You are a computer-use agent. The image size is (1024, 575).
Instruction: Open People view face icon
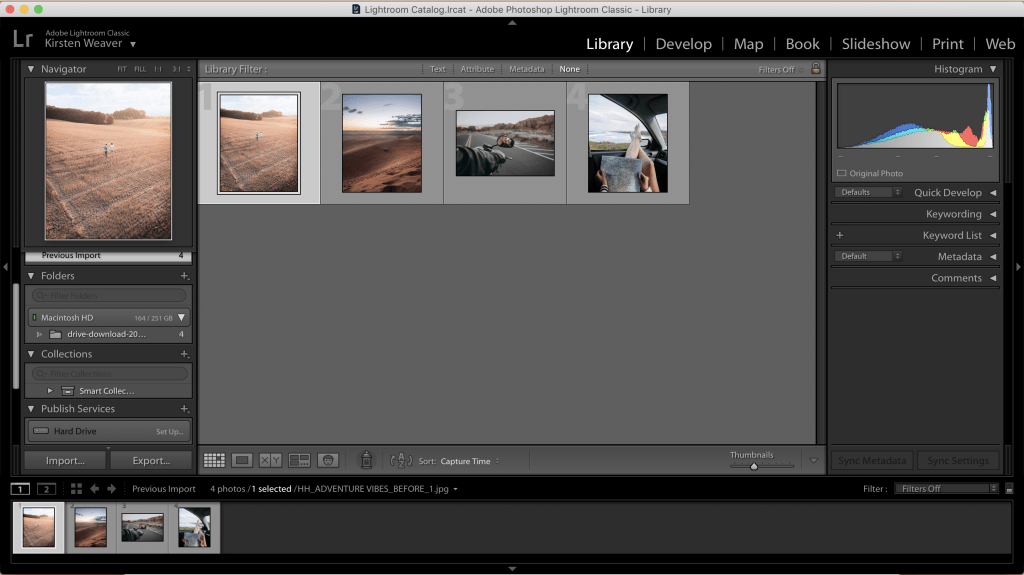tap(328, 461)
